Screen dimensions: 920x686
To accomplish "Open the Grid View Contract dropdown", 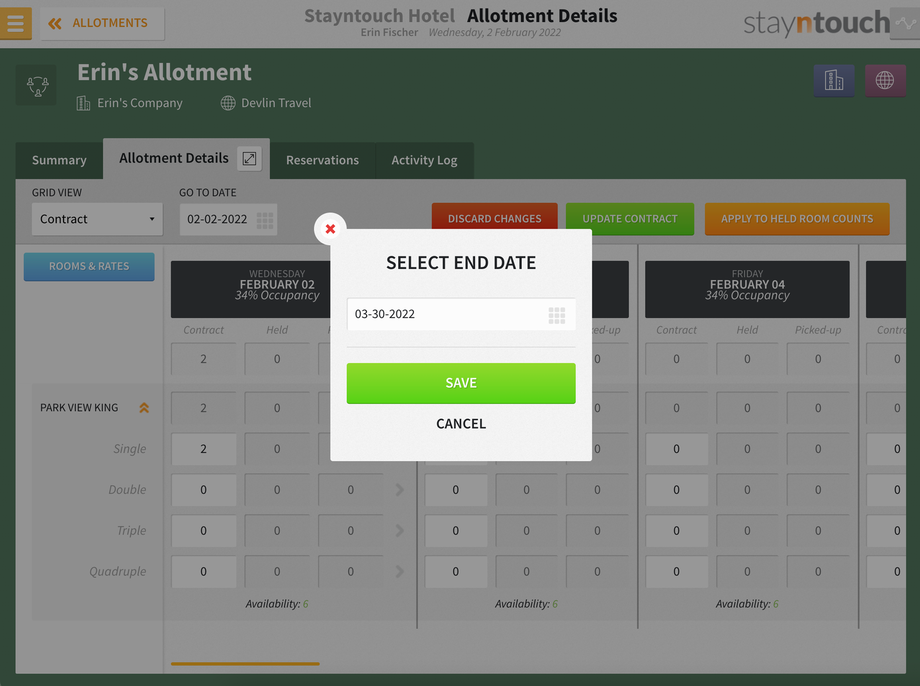I will pos(97,219).
